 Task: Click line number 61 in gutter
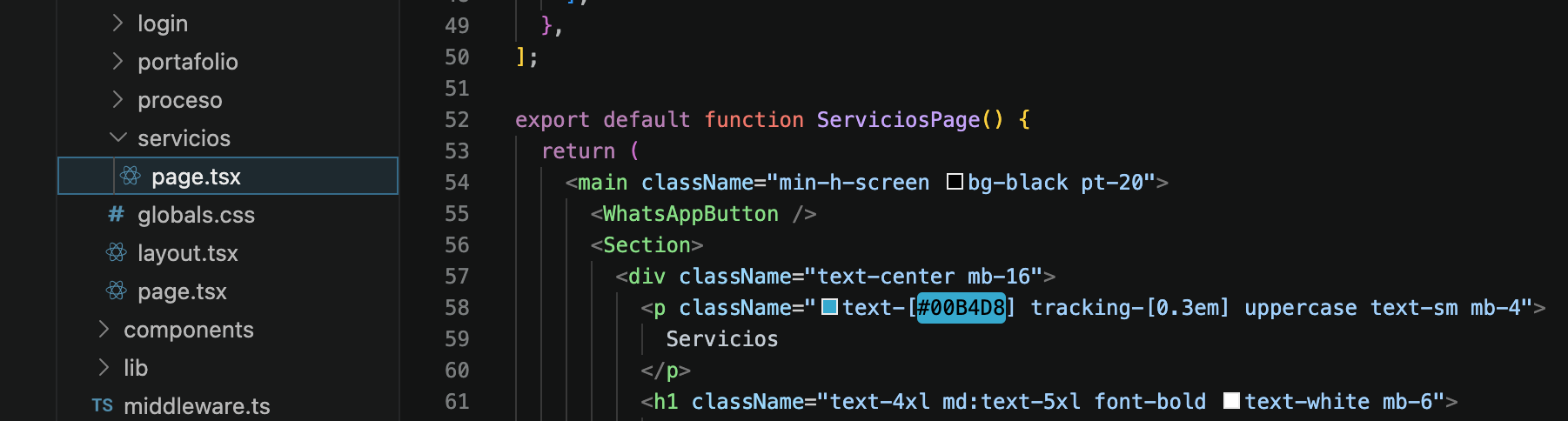point(457,402)
